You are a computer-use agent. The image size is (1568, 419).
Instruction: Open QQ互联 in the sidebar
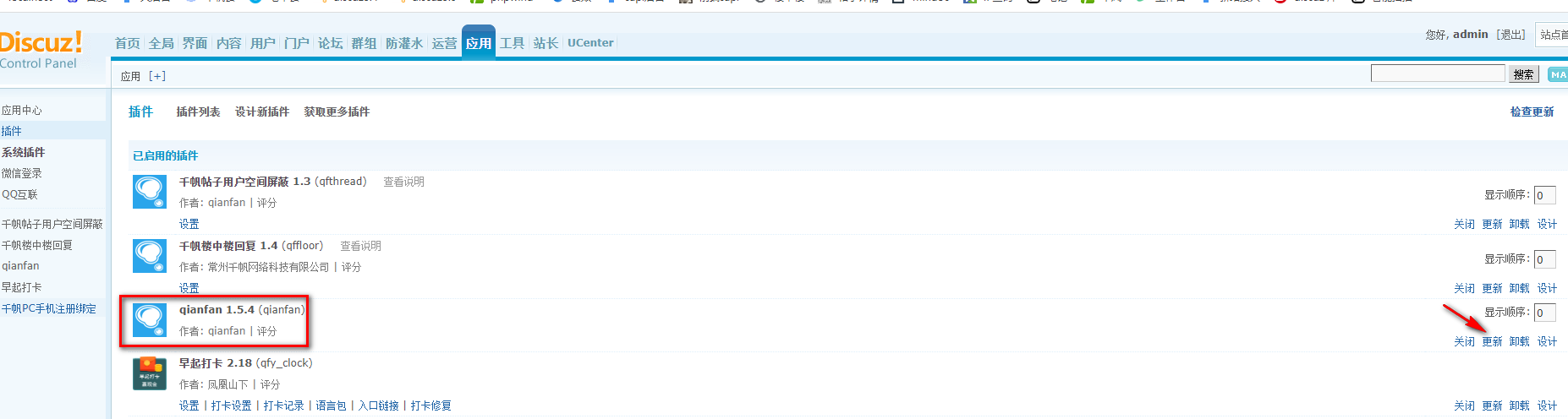tap(19, 194)
